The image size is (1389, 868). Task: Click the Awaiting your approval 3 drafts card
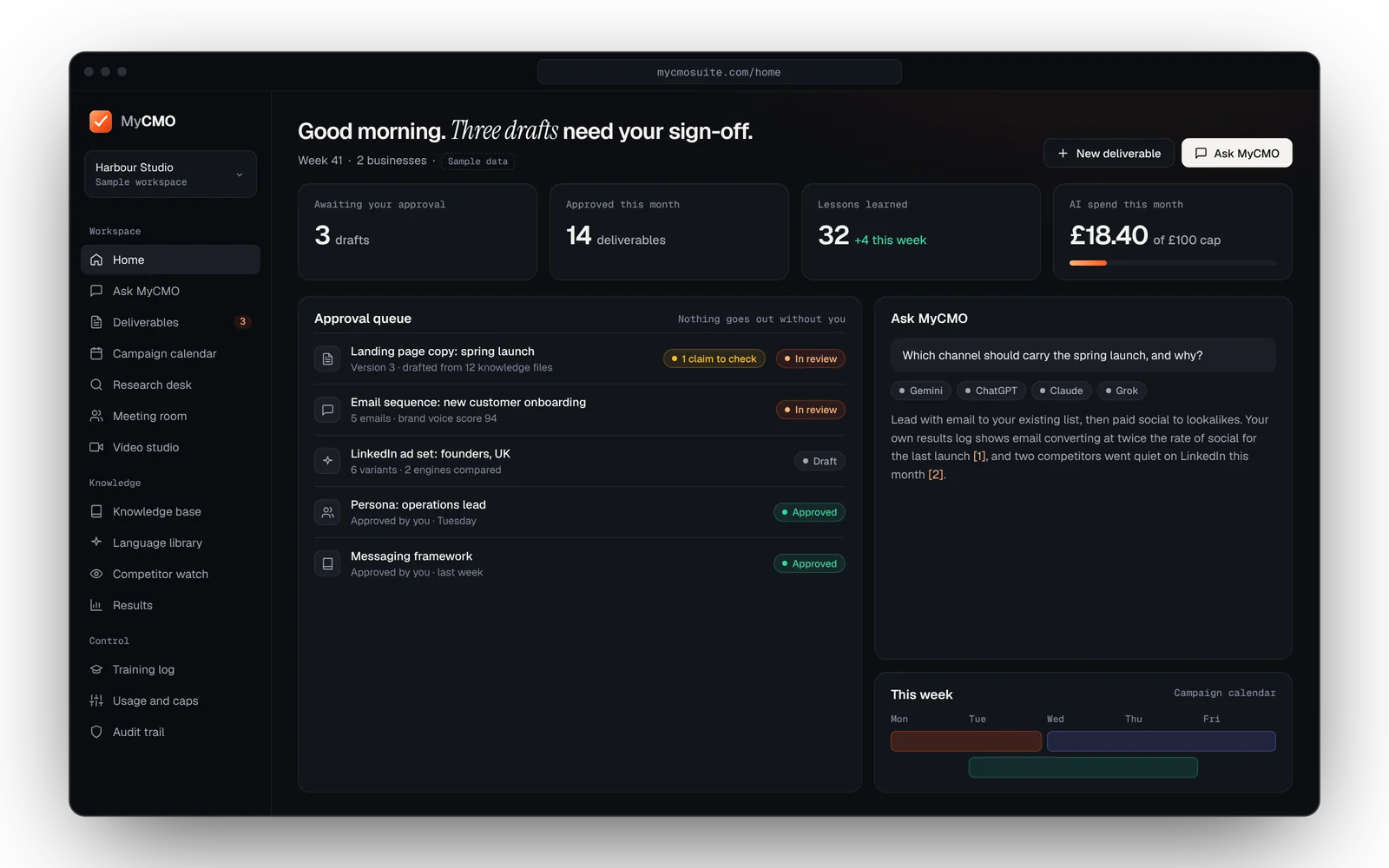417,232
